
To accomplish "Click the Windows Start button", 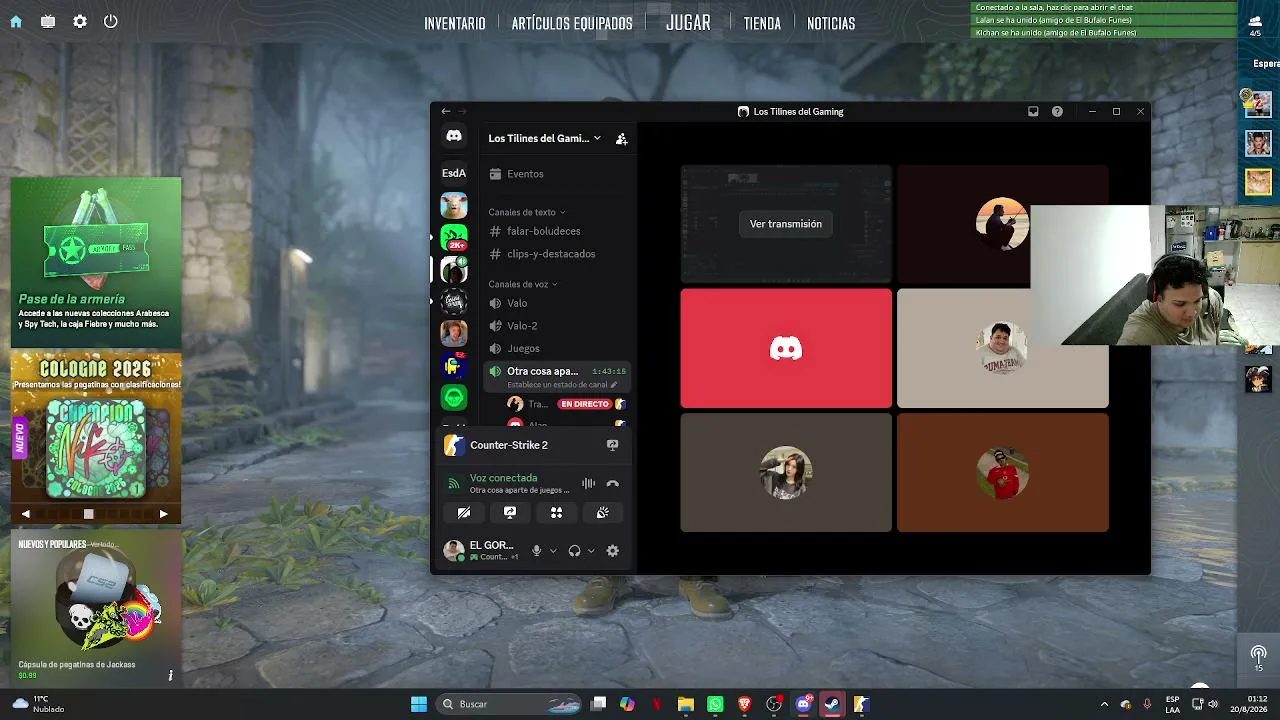I will click(419, 704).
